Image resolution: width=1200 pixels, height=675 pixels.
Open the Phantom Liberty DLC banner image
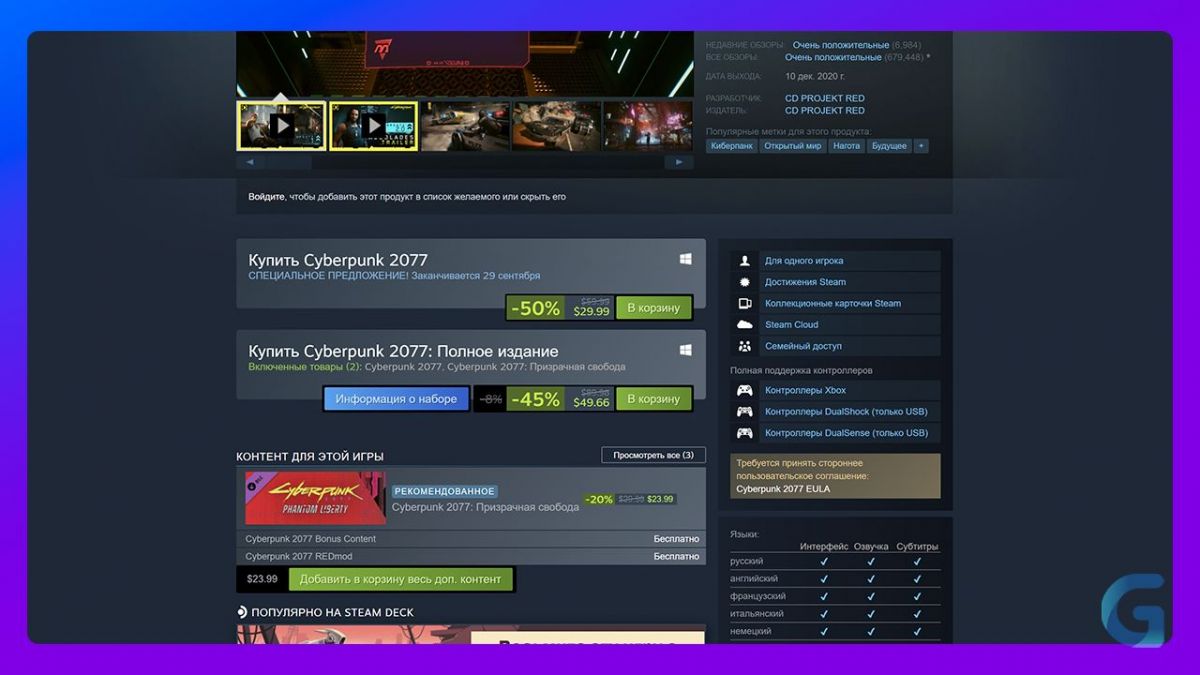coord(315,498)
